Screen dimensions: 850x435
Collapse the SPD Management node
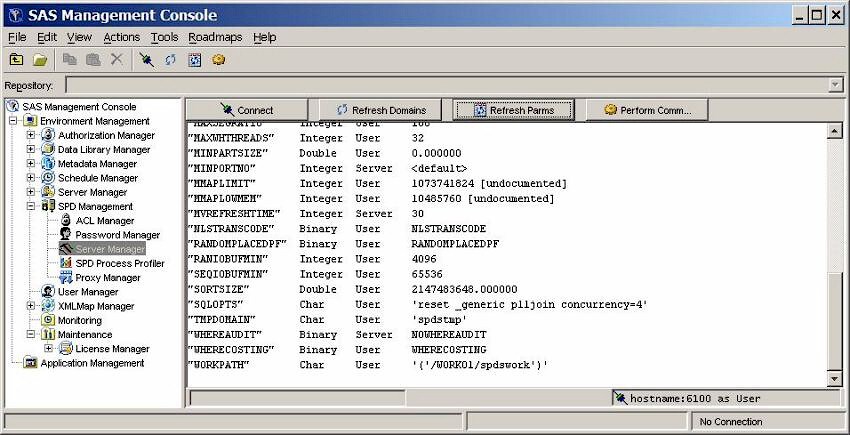click(x=30, y=206)
